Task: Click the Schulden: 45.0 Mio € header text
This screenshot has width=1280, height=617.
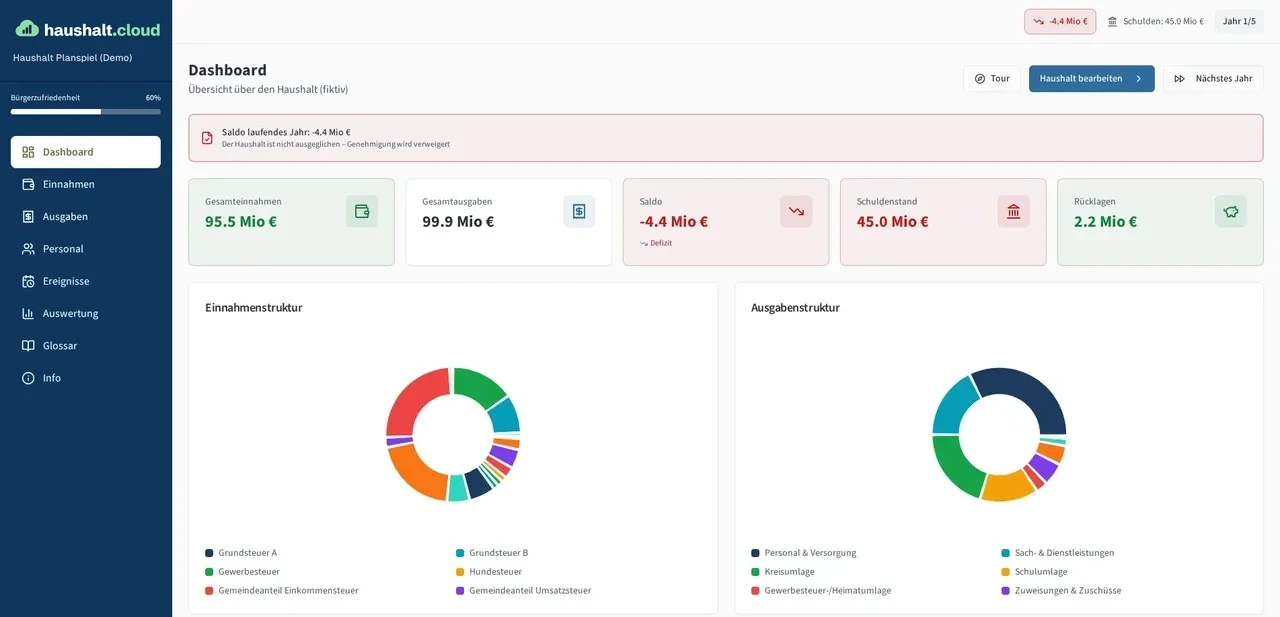Action: coord(1163,21)
